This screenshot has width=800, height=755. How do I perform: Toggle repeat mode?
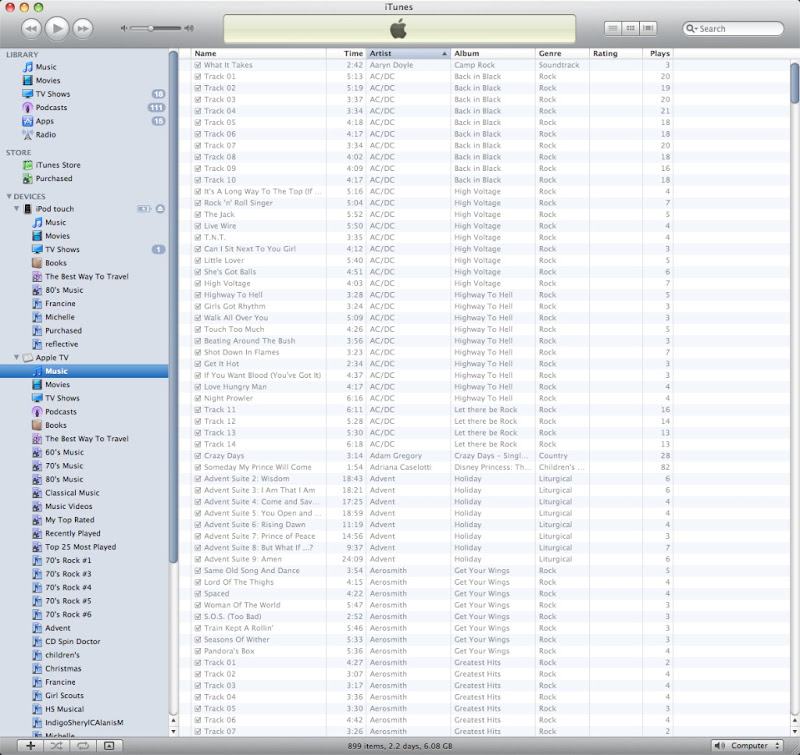82,745
